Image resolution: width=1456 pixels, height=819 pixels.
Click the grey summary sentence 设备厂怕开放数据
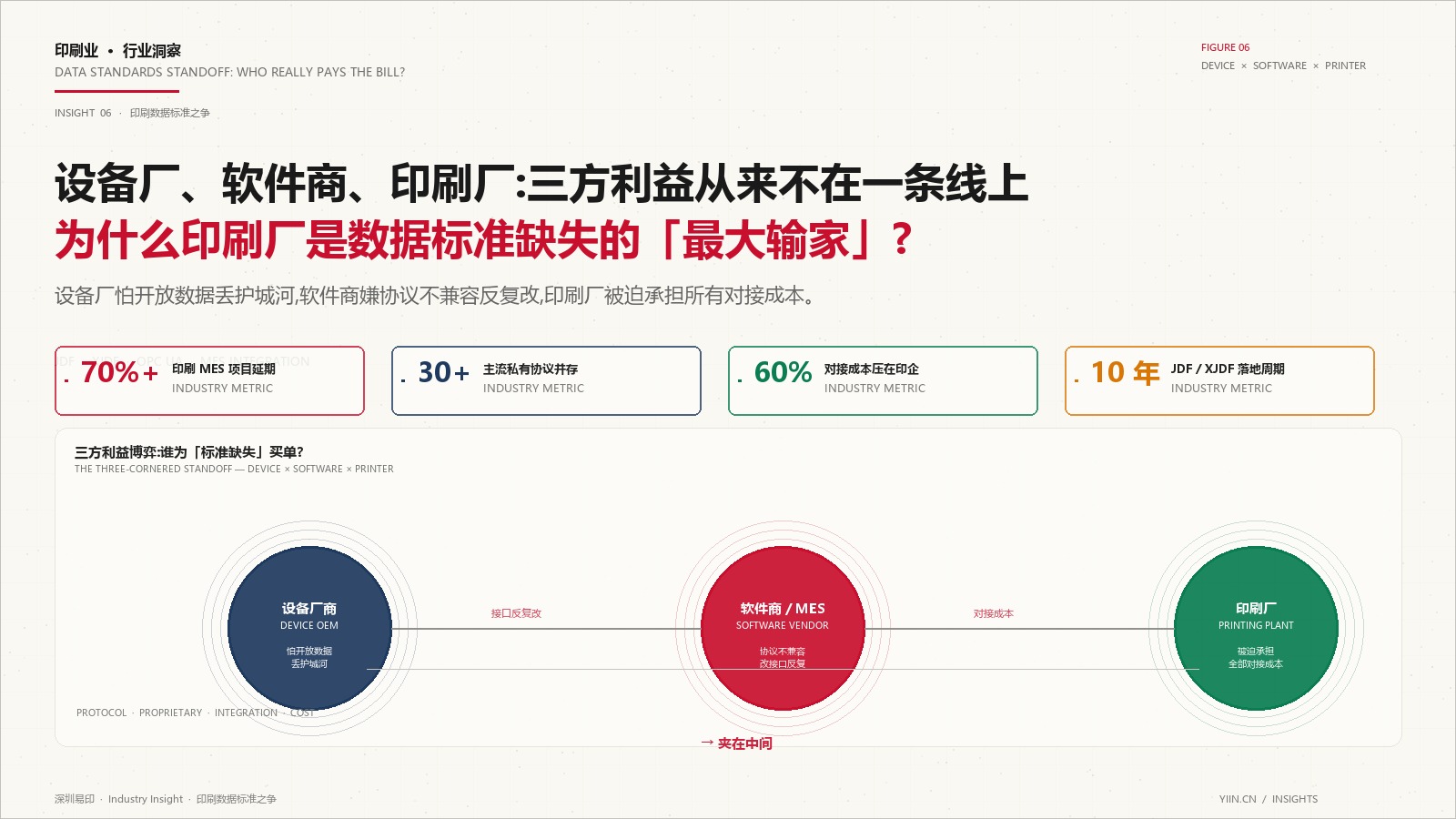[435, 296]
